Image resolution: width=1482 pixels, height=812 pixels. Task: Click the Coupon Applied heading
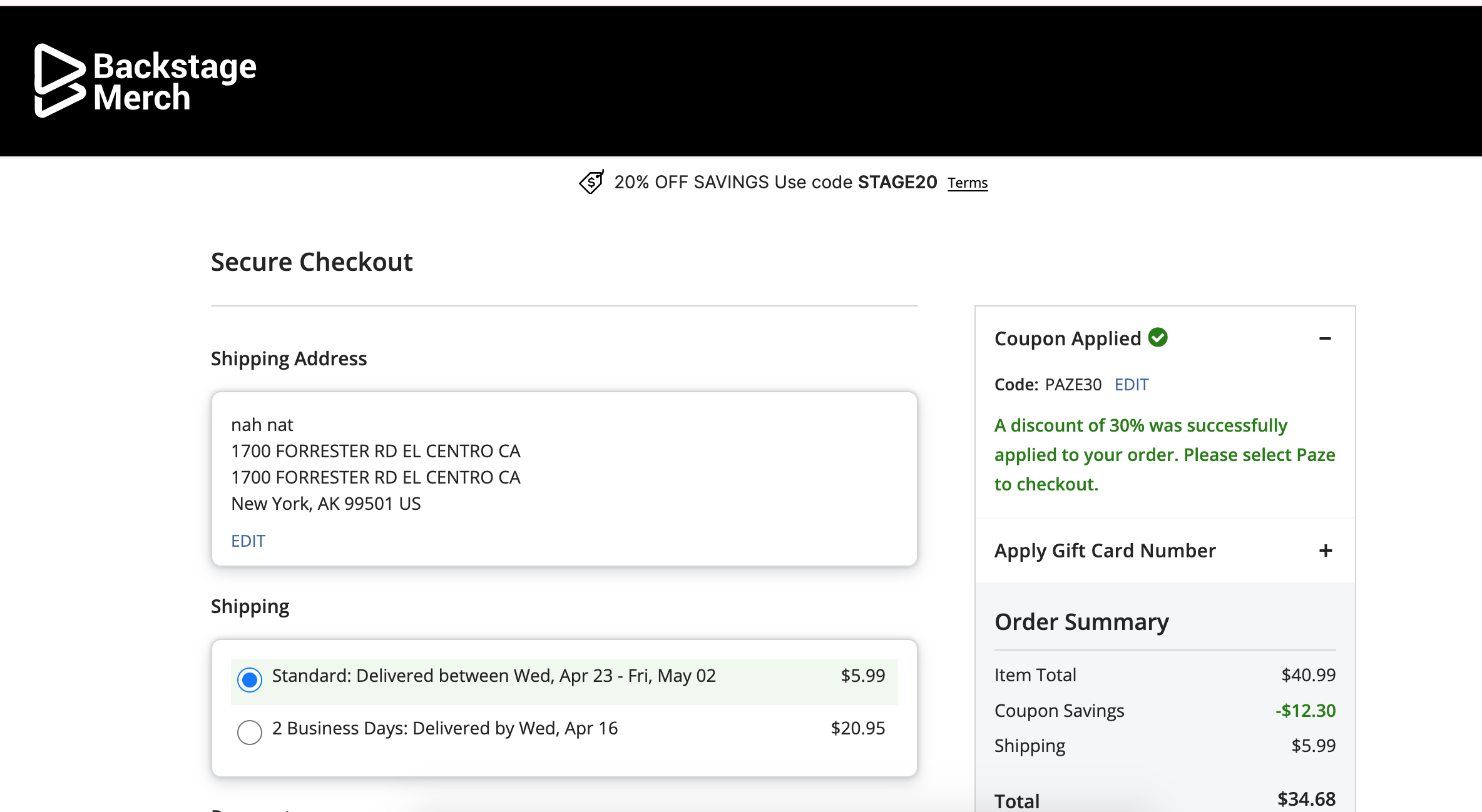click(1068, 338)
